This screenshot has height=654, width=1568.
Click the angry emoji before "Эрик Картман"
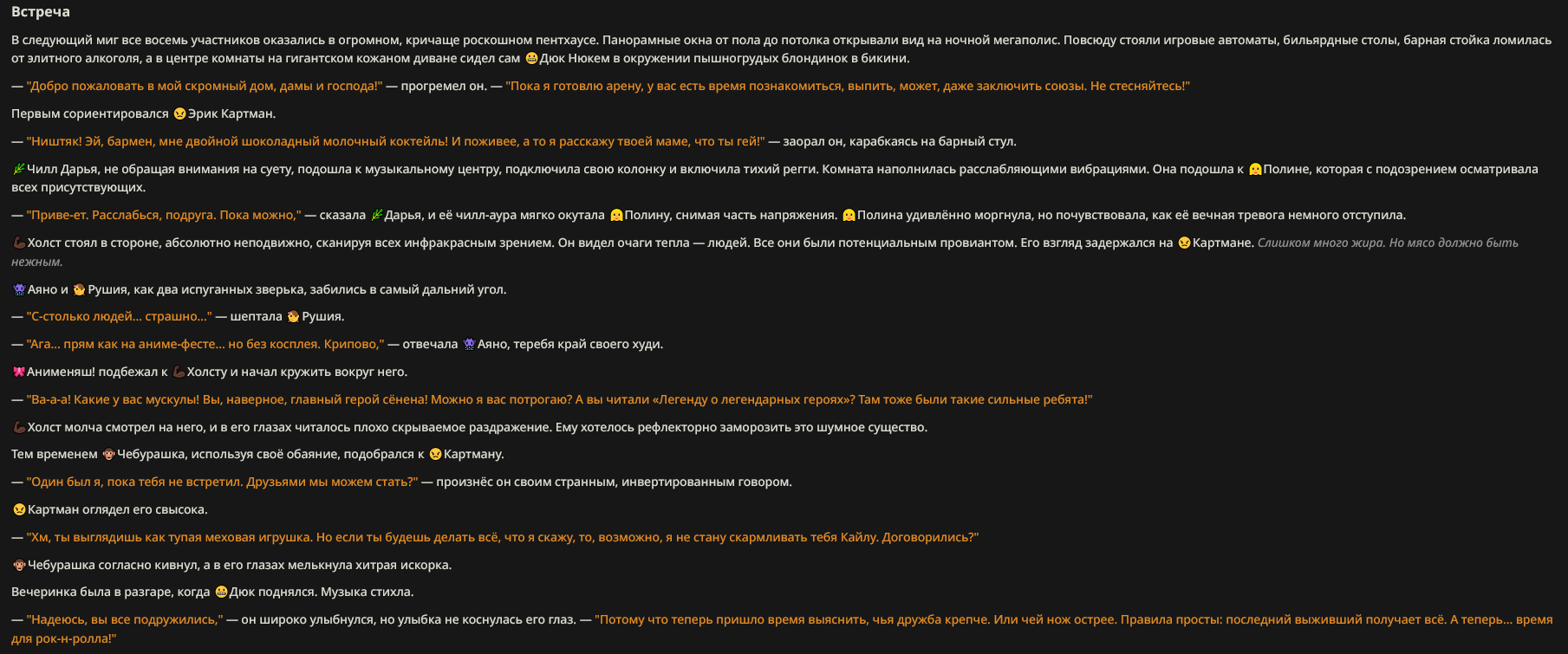click(x=179, y=113)
